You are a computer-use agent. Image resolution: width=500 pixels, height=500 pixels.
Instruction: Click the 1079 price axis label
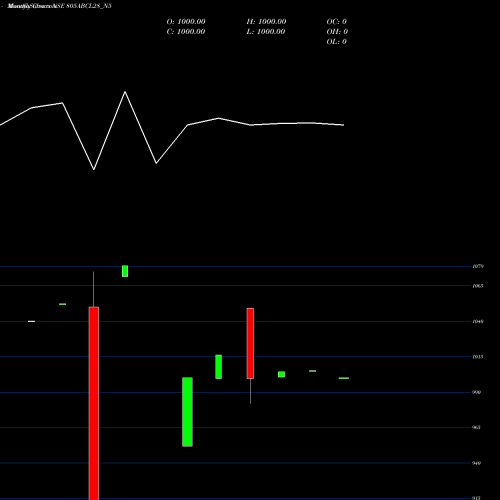[478, 266]
